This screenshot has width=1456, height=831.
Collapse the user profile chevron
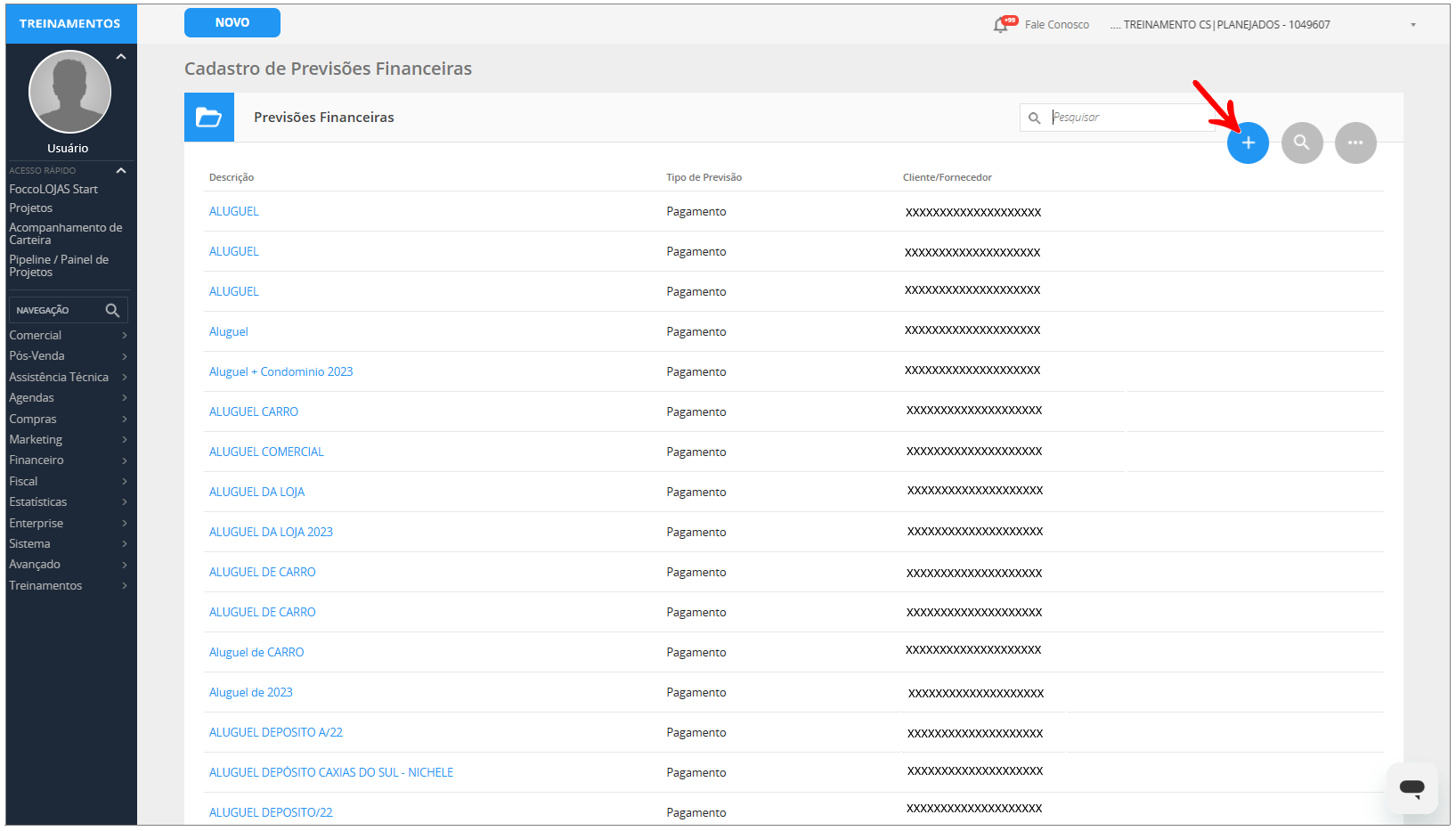point(121,56)
